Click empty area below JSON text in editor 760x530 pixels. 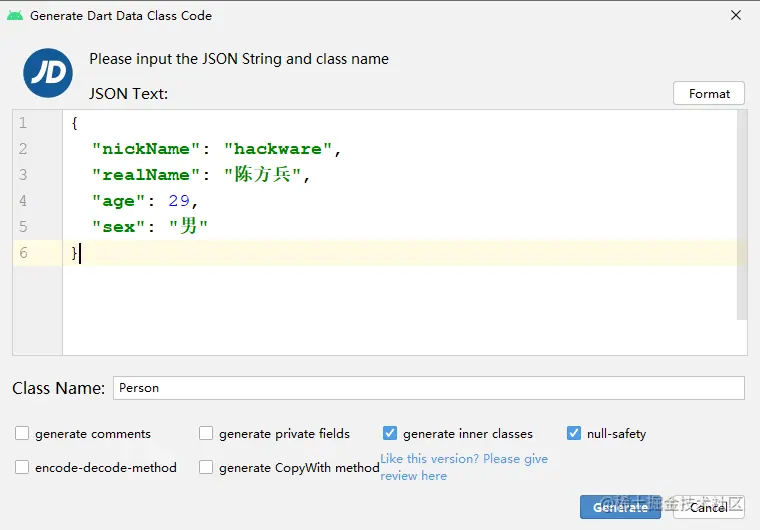click(399, 310)
